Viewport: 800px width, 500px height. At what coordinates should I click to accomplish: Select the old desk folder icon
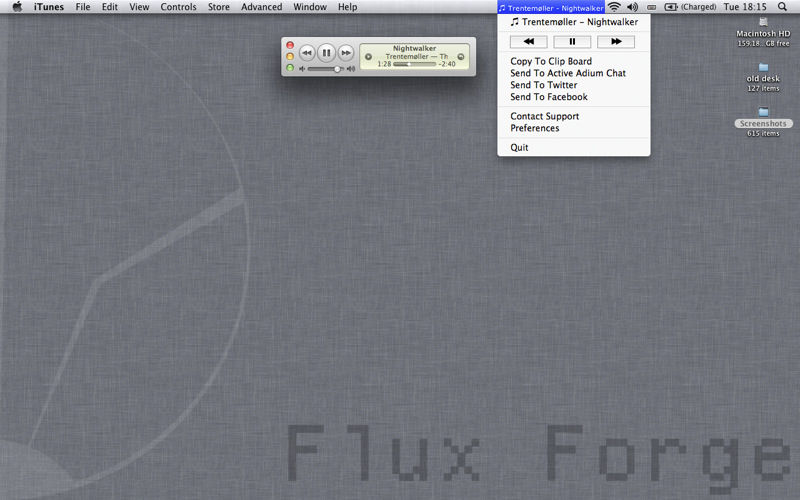pyautogui.click(x=763, y=67)
